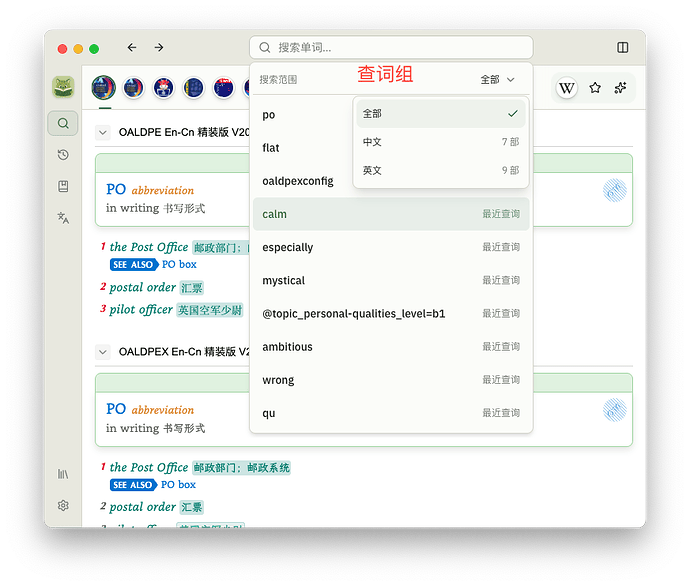
Task: Select the fourth dictionary avatar icon
Action: coord(194,87)
